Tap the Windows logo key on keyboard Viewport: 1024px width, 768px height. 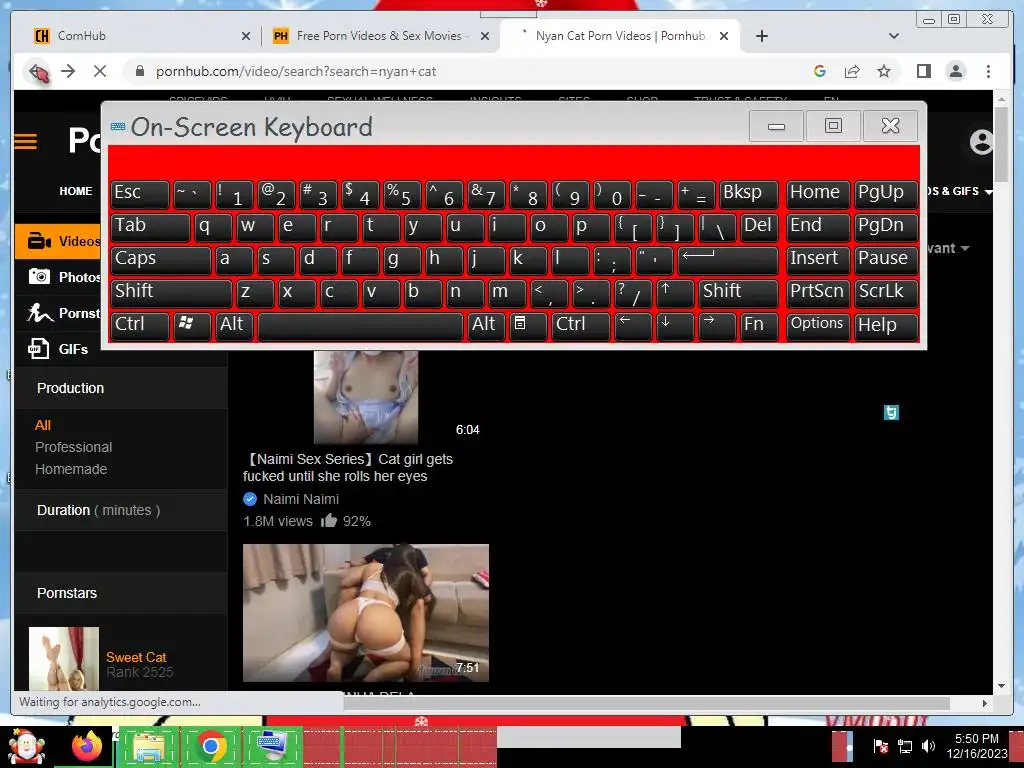click(192, 325)
